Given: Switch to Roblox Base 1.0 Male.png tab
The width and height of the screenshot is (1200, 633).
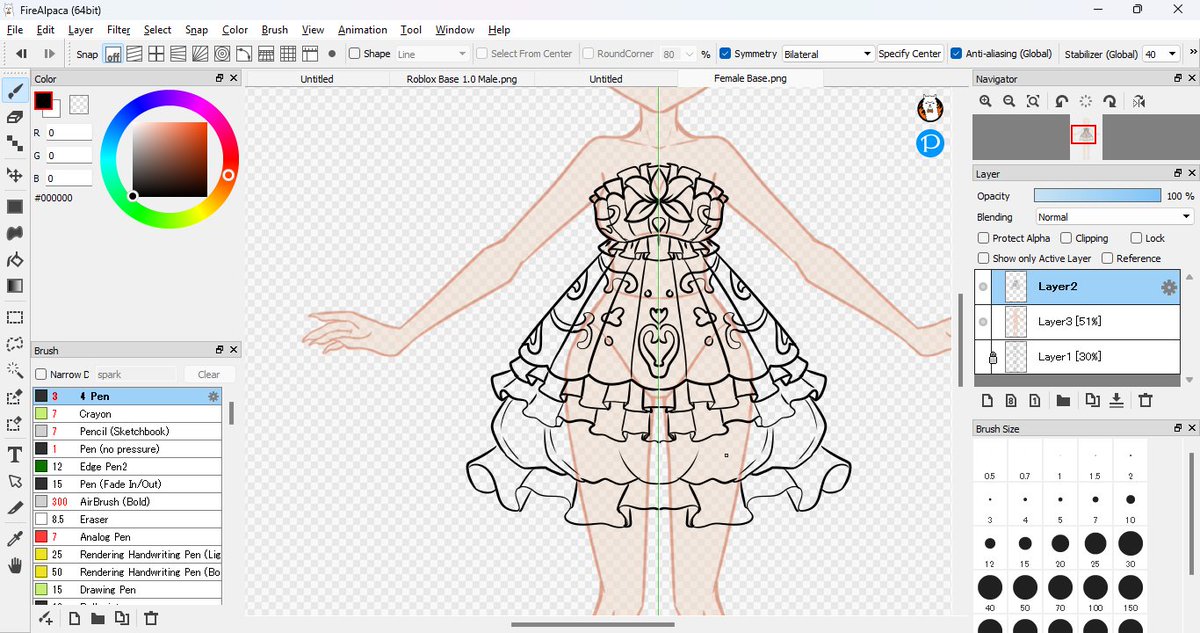Looking at the screenshot, I should [x=461, y=79].
